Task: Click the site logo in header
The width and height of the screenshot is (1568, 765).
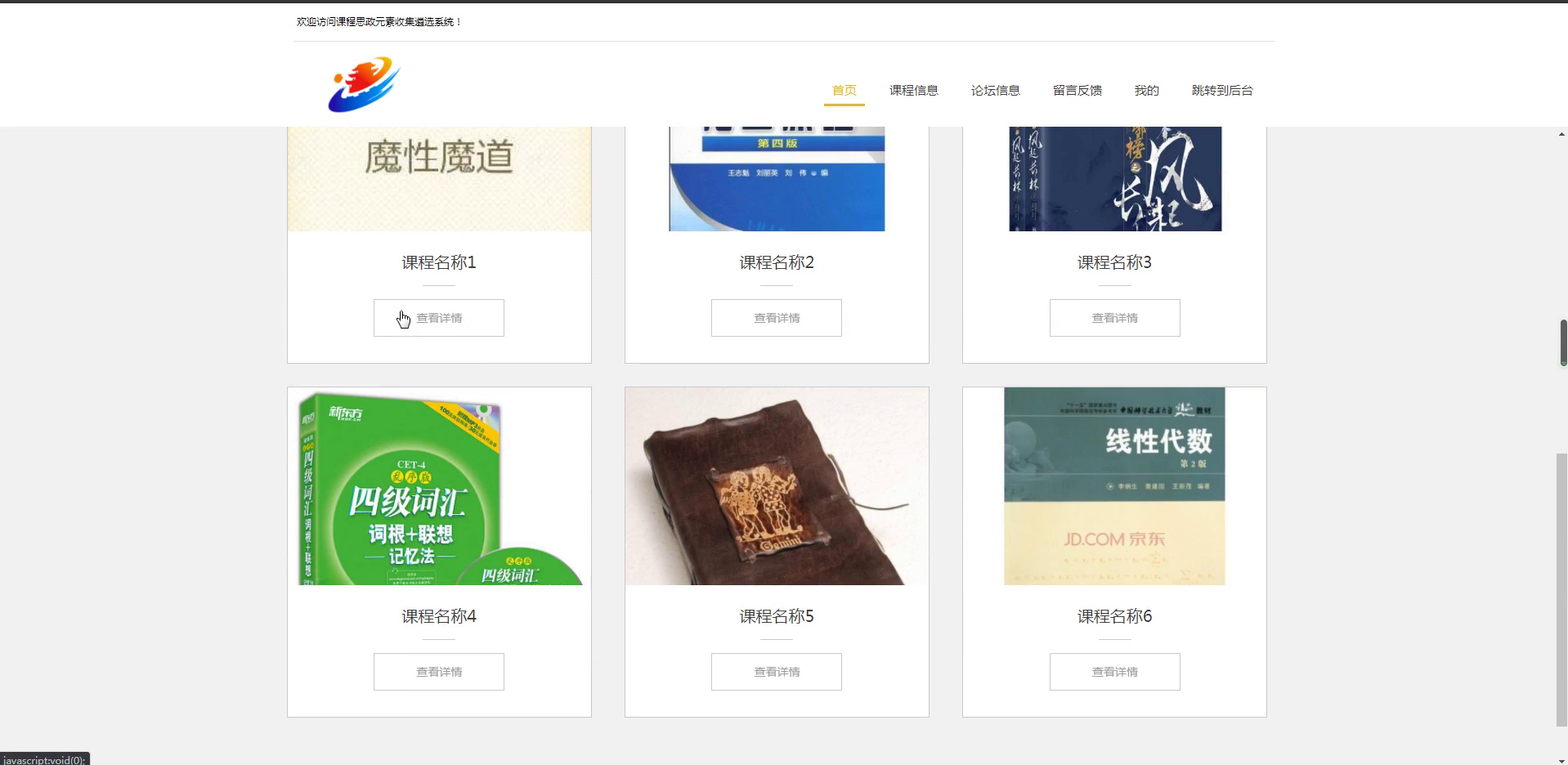Action: [364, 84]
